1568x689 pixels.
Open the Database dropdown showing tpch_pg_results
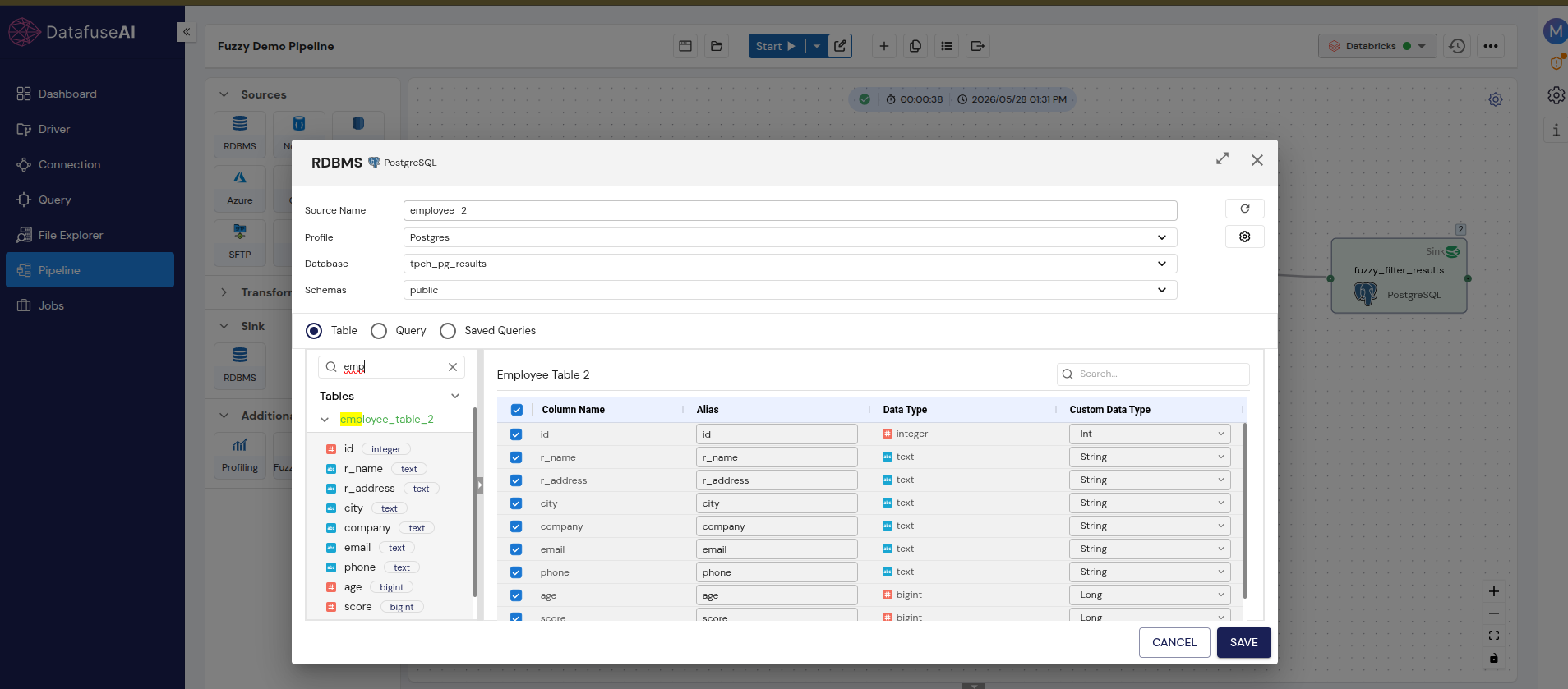pos(790,264)
